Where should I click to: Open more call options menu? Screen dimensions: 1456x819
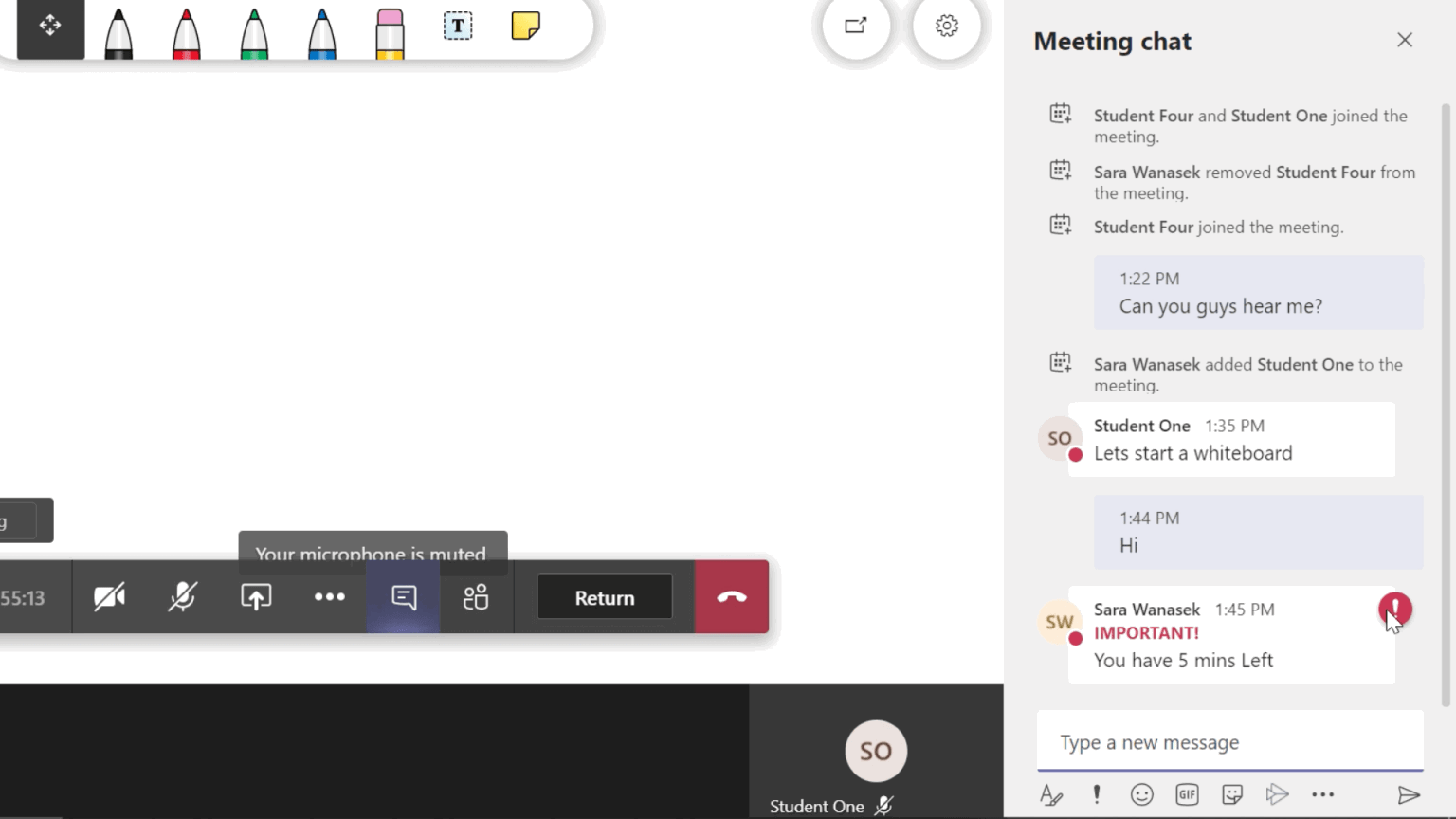[329, 597]
